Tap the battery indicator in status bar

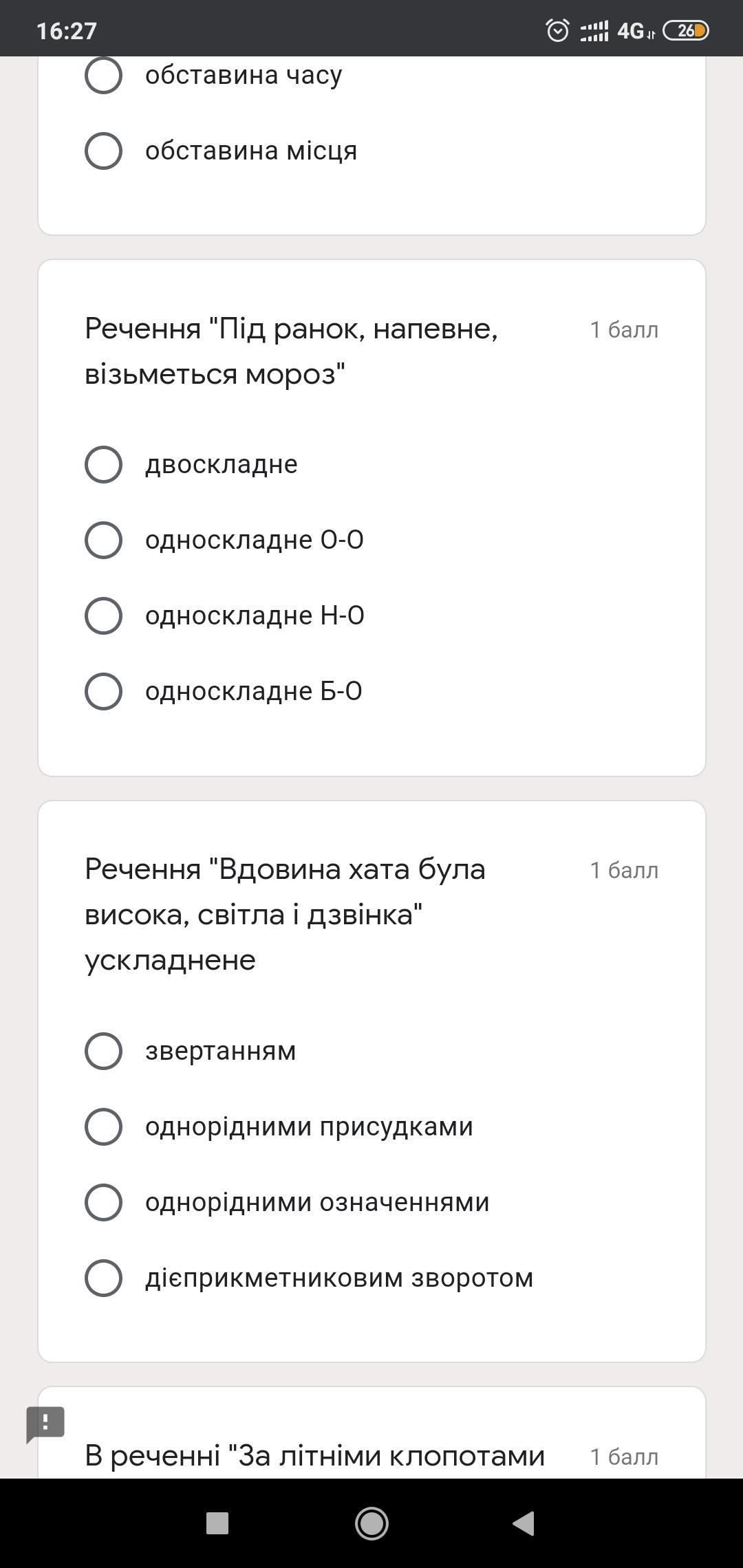coord(685,31)
